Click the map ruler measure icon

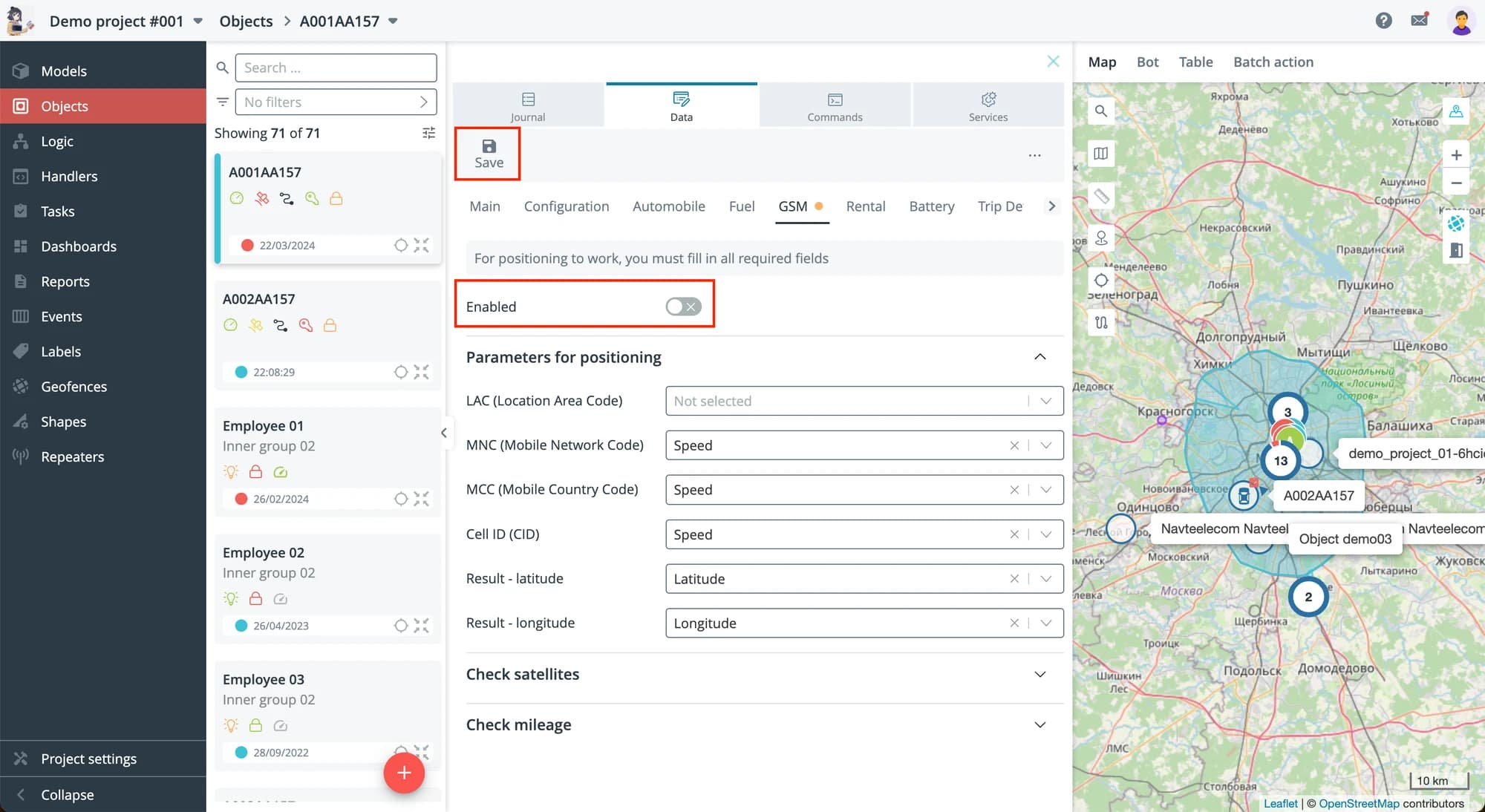coord(1101,196)
